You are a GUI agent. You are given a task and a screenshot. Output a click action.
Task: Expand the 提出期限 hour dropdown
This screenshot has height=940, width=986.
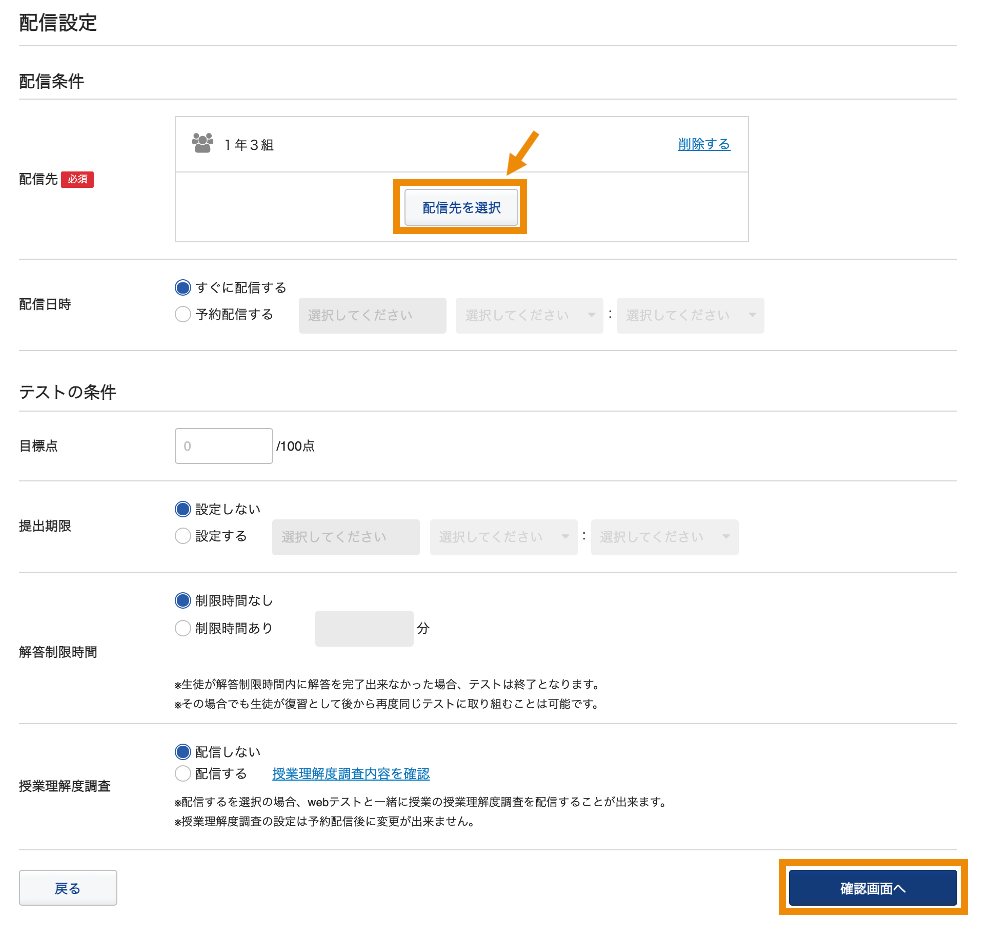click(x=503, y=537)
